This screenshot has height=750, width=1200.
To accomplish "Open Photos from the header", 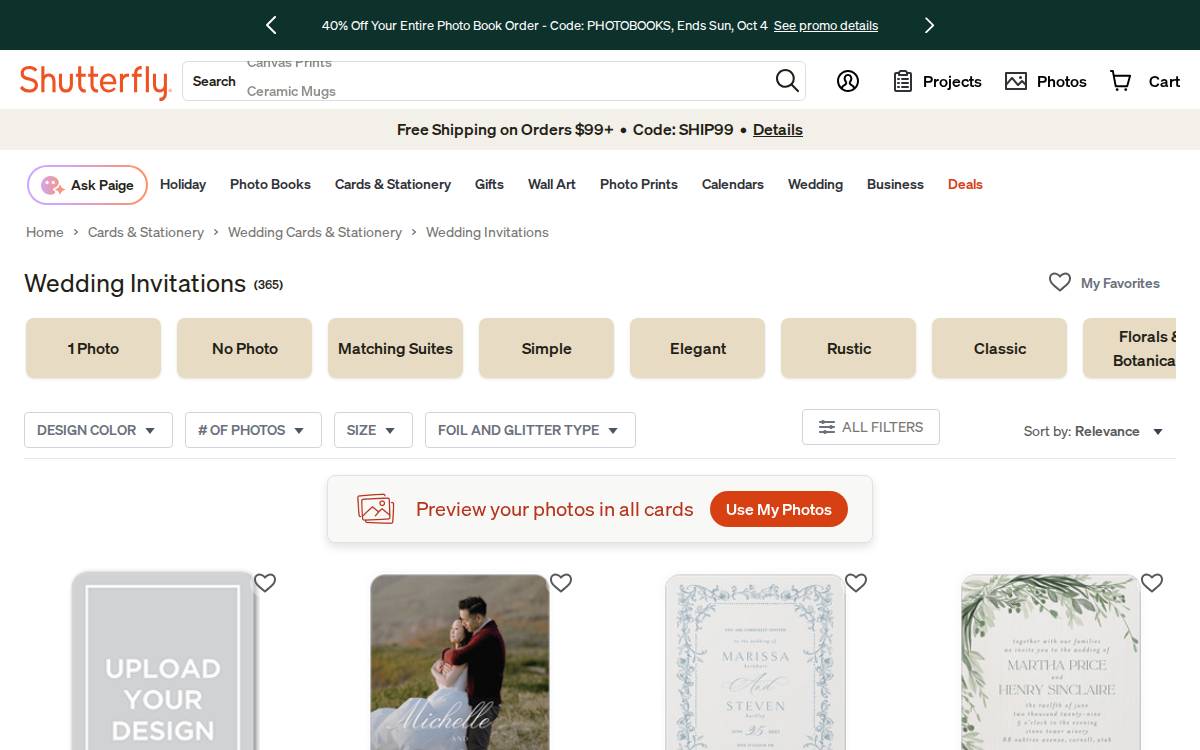I will pyautogui.click(x=1046, y=81).
